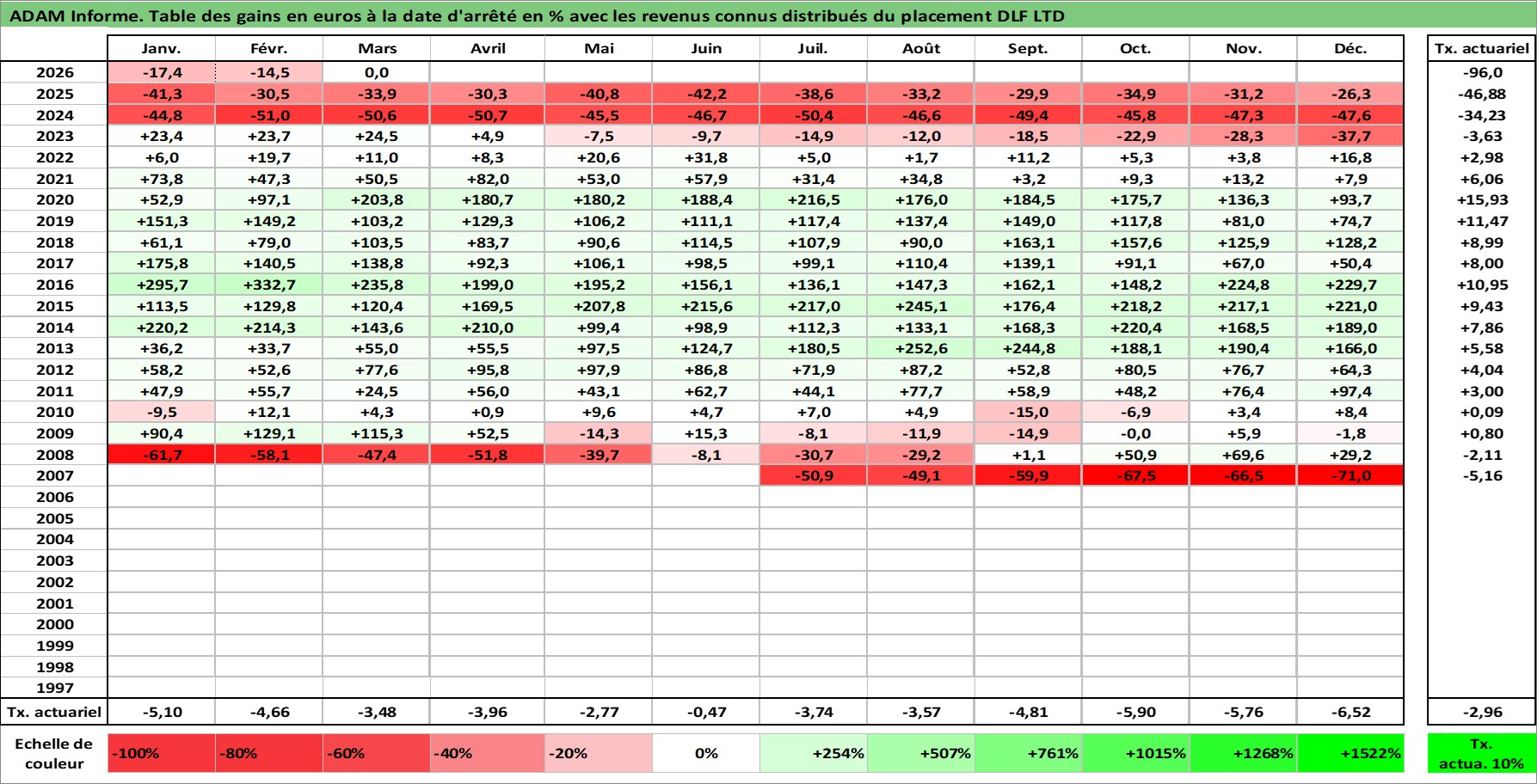Select the +252,6 cell in 2013
Viewport: 1537px width, 784px height.
click(x=921, y=348)
